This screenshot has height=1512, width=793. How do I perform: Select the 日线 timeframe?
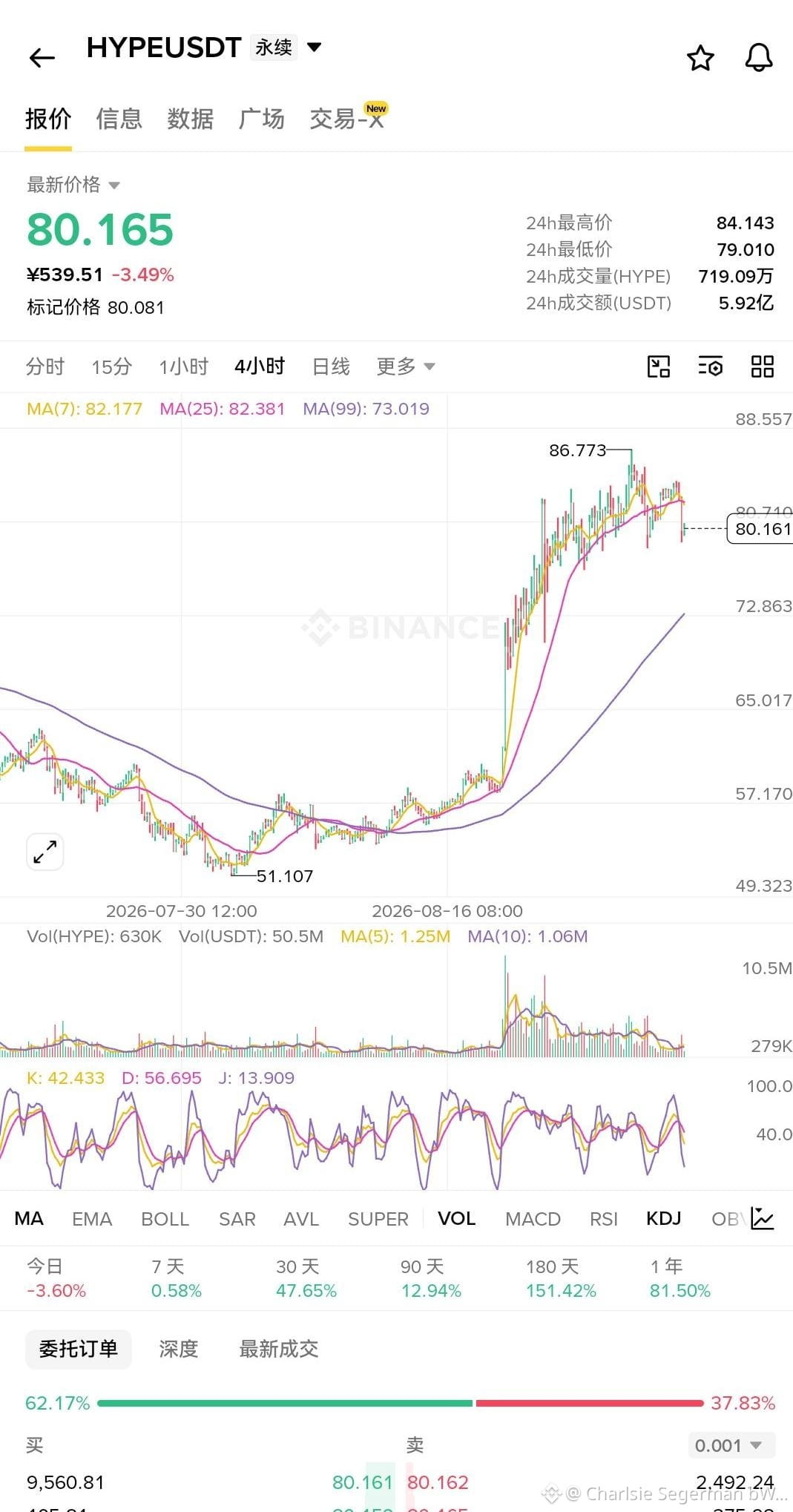331,367
